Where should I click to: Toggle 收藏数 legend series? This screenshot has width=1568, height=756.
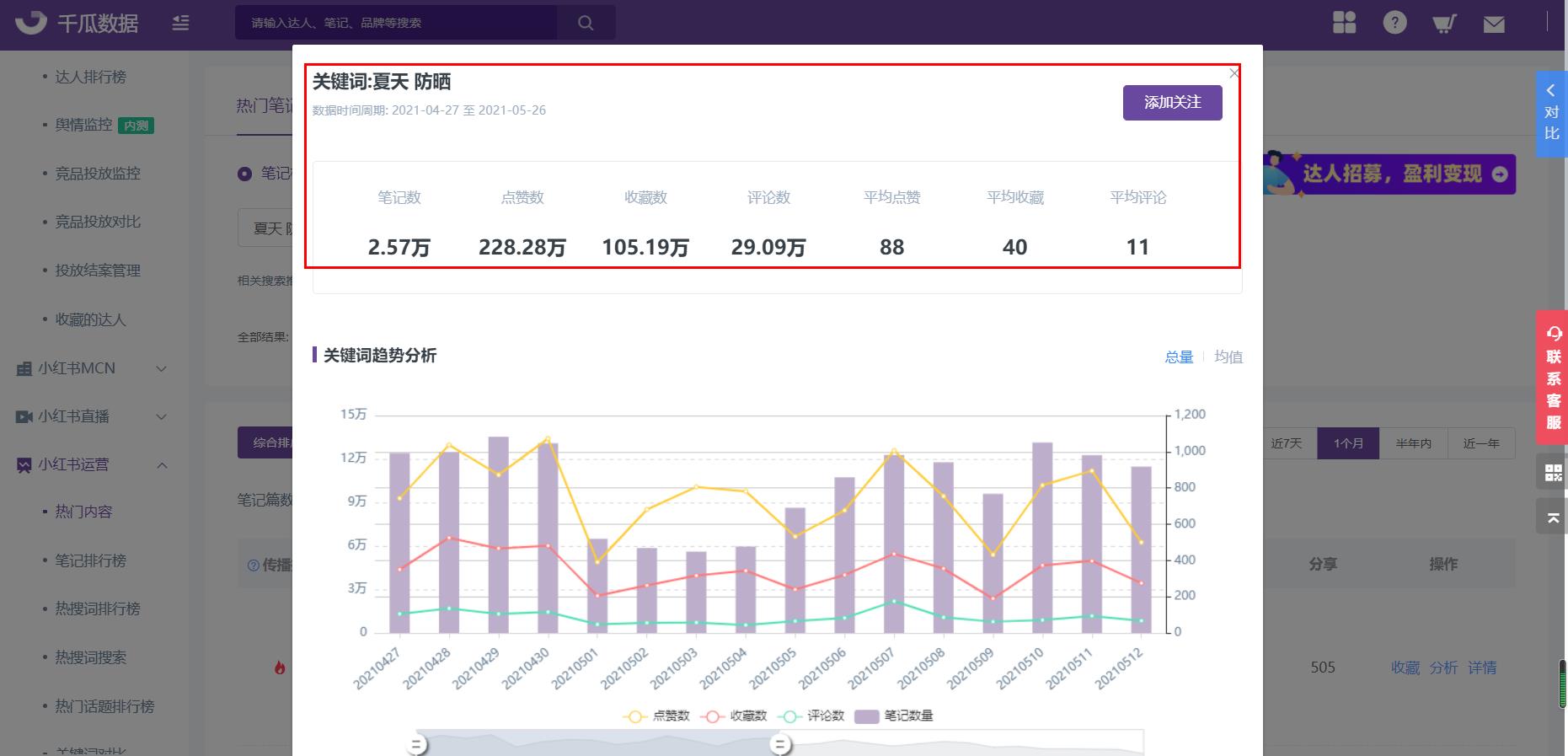pos(734,716)
